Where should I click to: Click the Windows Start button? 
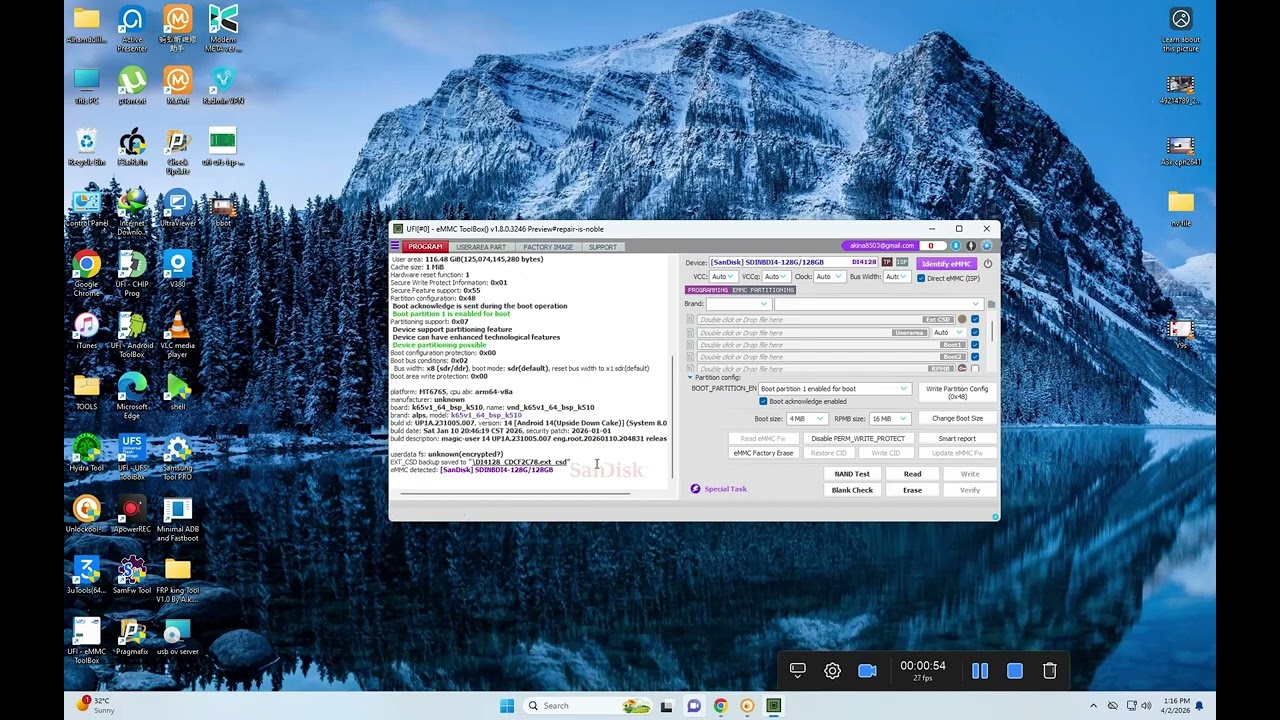tap(507, 706)
